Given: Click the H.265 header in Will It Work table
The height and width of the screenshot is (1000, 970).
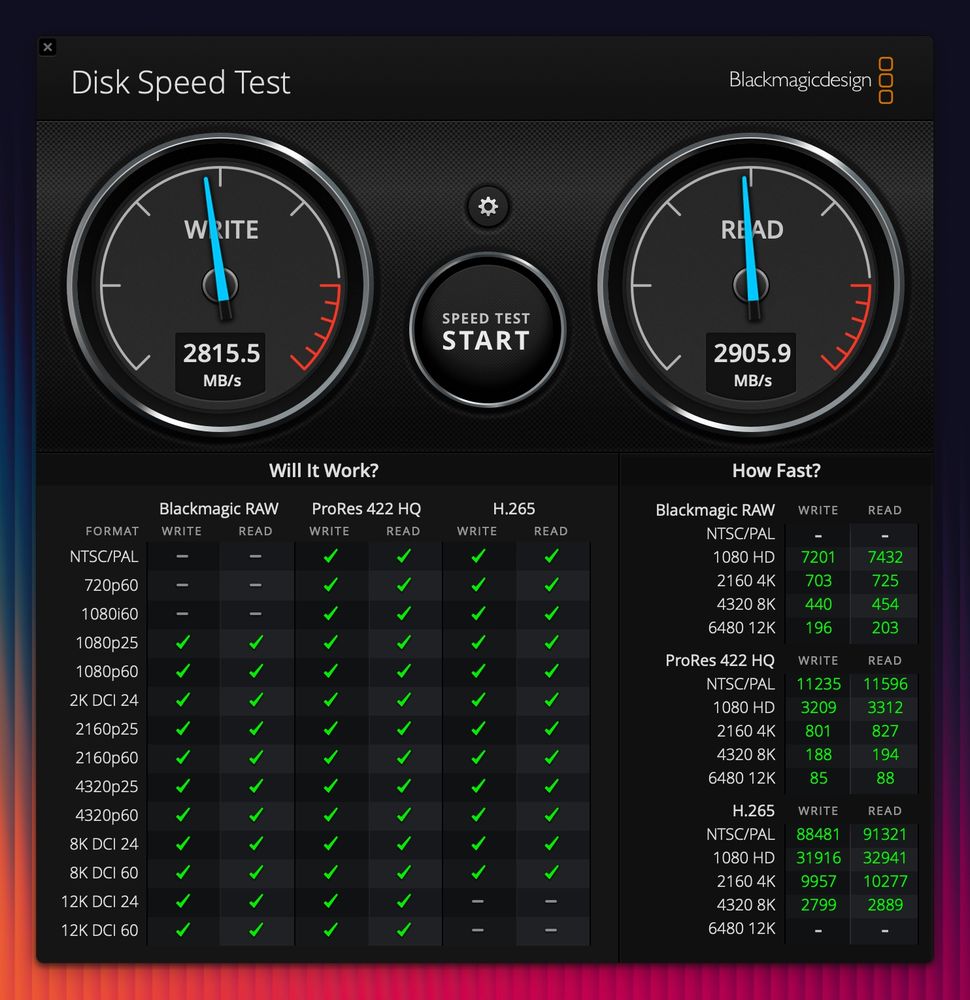Looking at the screenshot, I should click(x=514, y=509).
